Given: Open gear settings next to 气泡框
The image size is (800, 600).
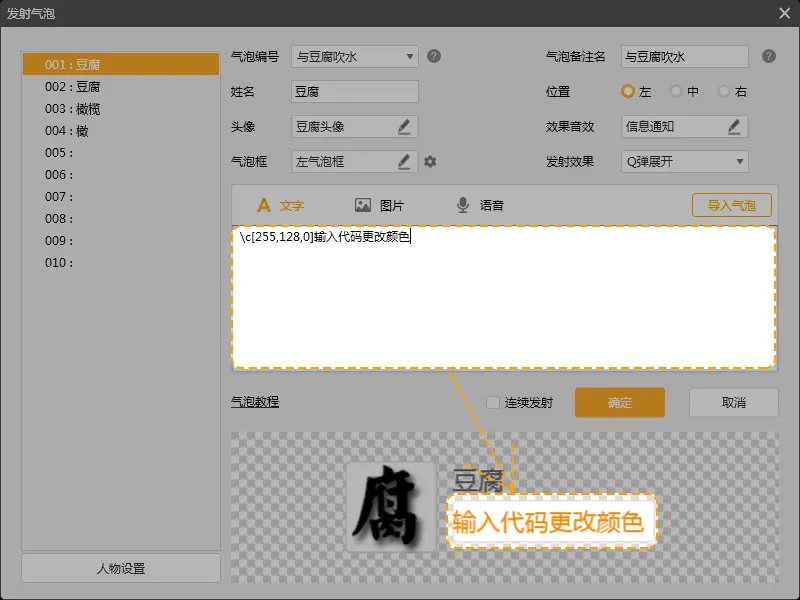Looking at the screenshot, I should 430,161.
